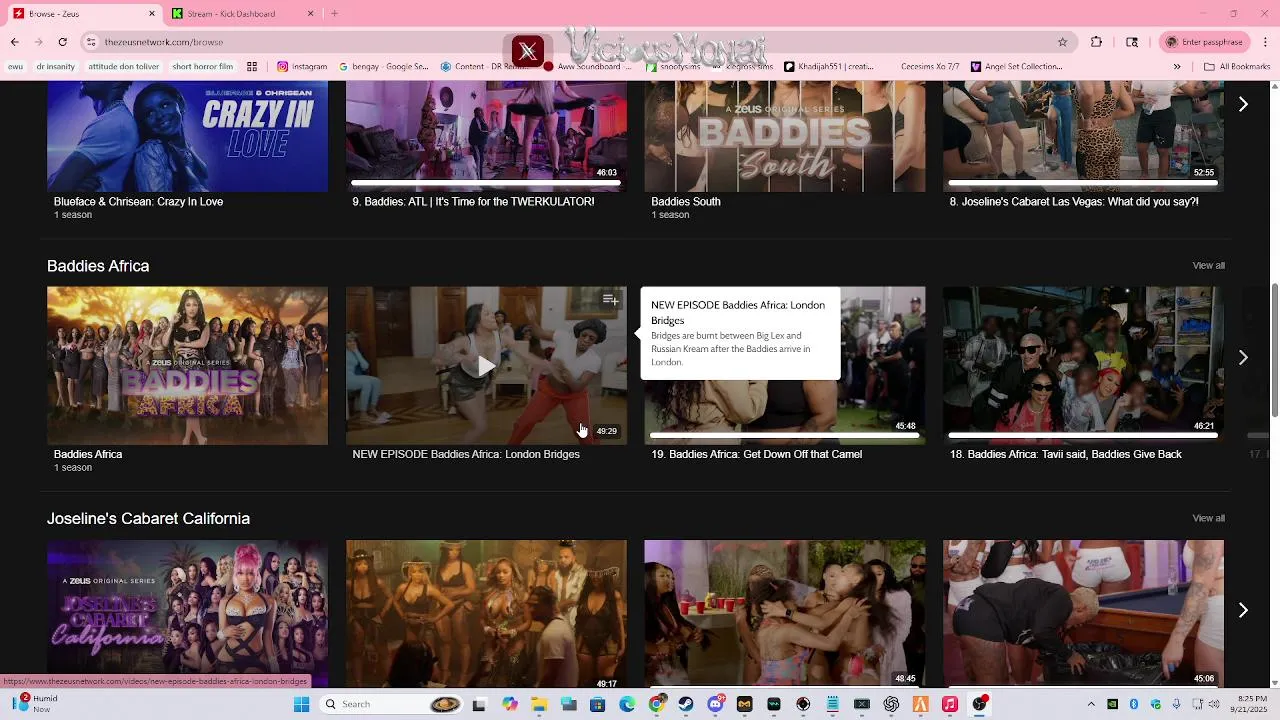Open 'NEW EPISODE Baddies Africa: London Bridges' title
Viewport: 1280px width, 720px height.
[466, 454]
